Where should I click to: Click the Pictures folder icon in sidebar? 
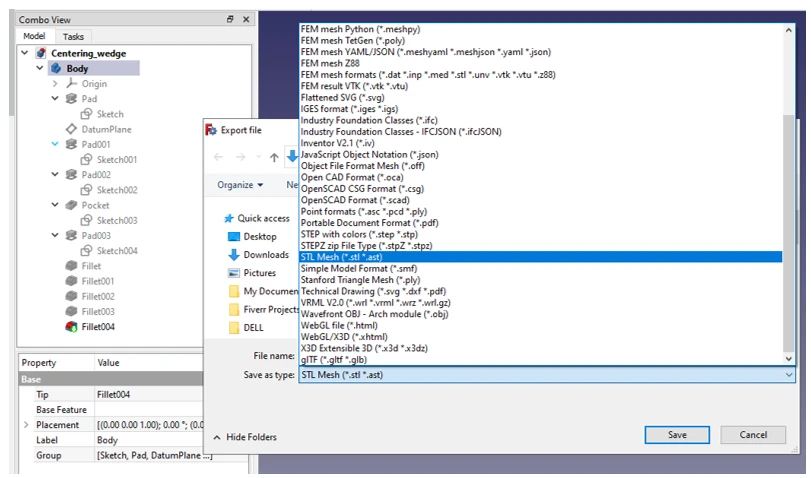(234, 273)
